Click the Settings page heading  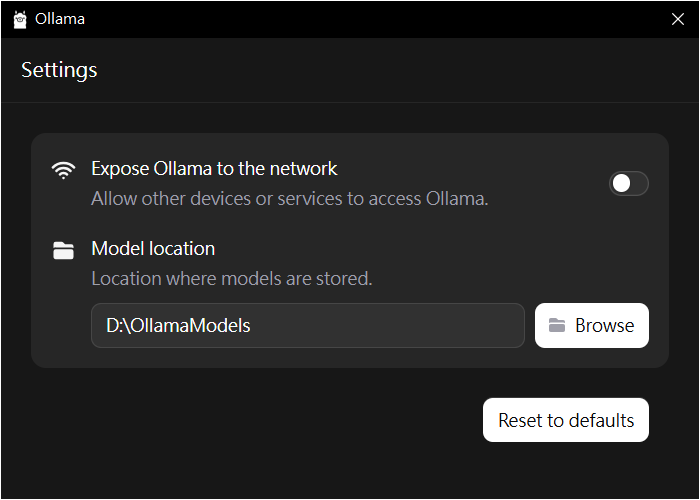click(59, 70)
